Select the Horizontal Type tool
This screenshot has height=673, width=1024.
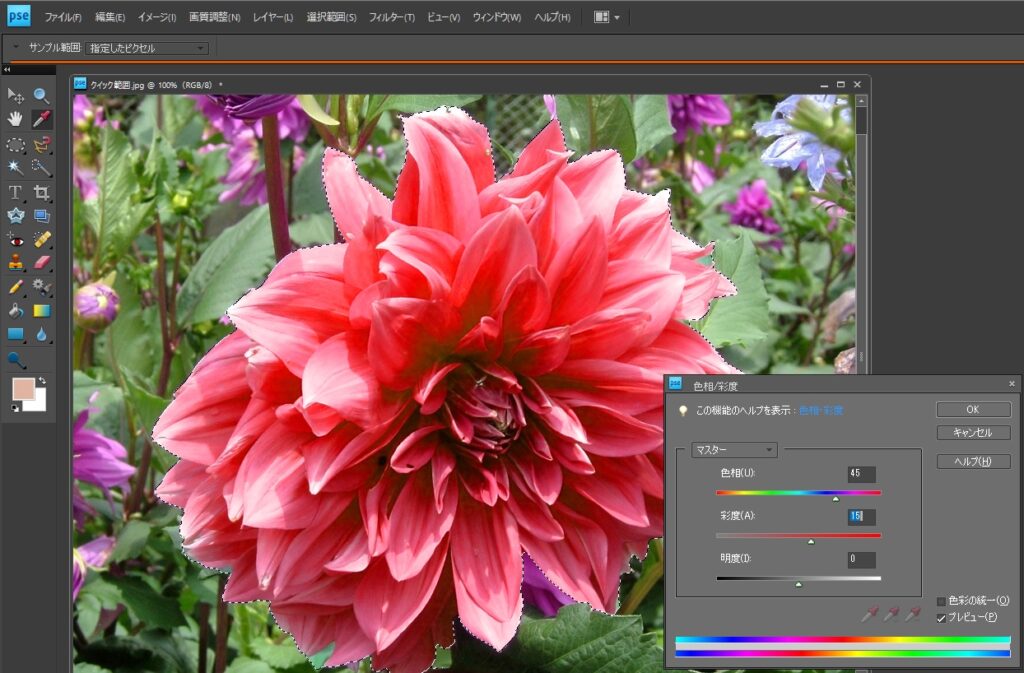[x=16, y=191]
